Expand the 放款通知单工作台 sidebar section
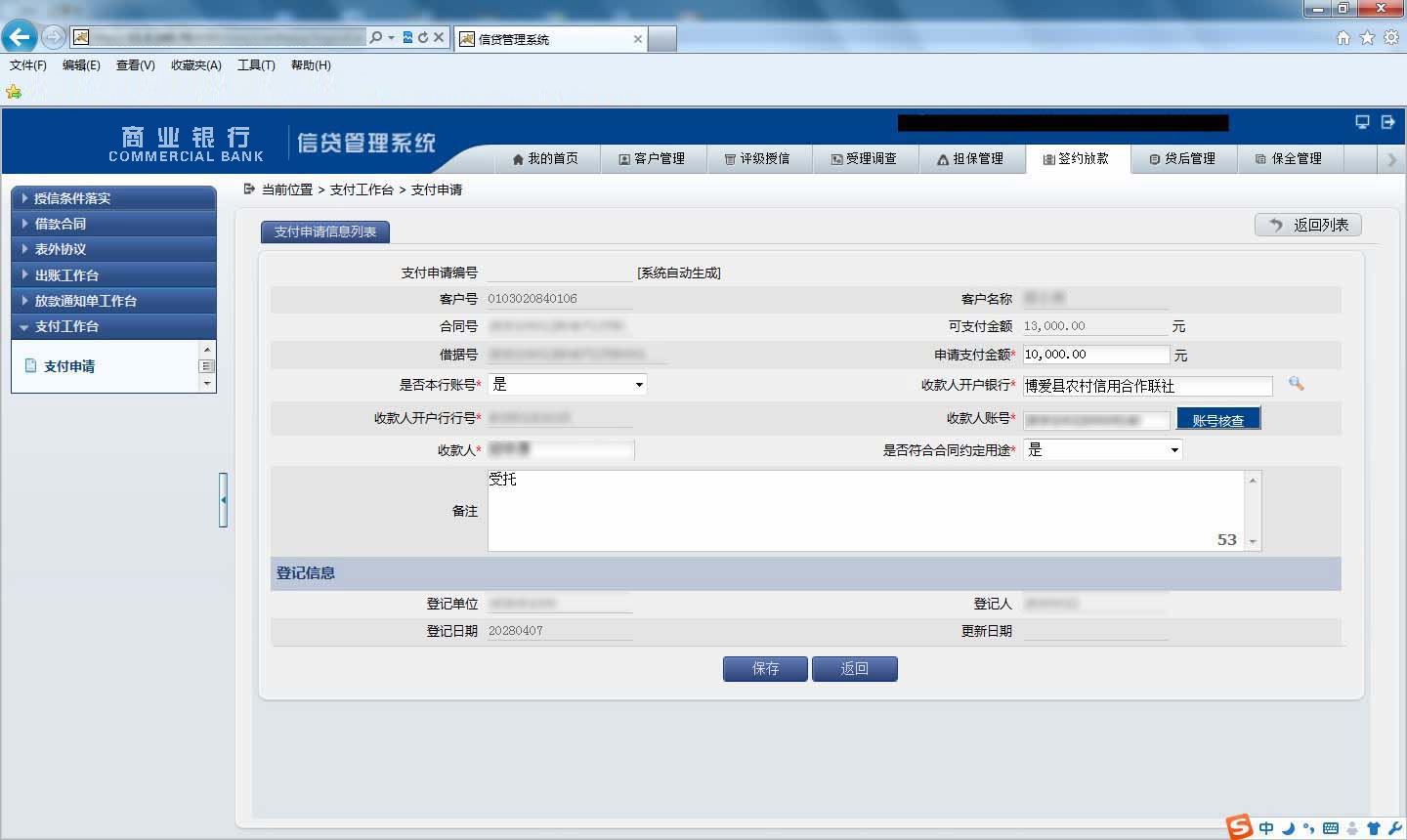1407x840 pixels. coord(113,300)
